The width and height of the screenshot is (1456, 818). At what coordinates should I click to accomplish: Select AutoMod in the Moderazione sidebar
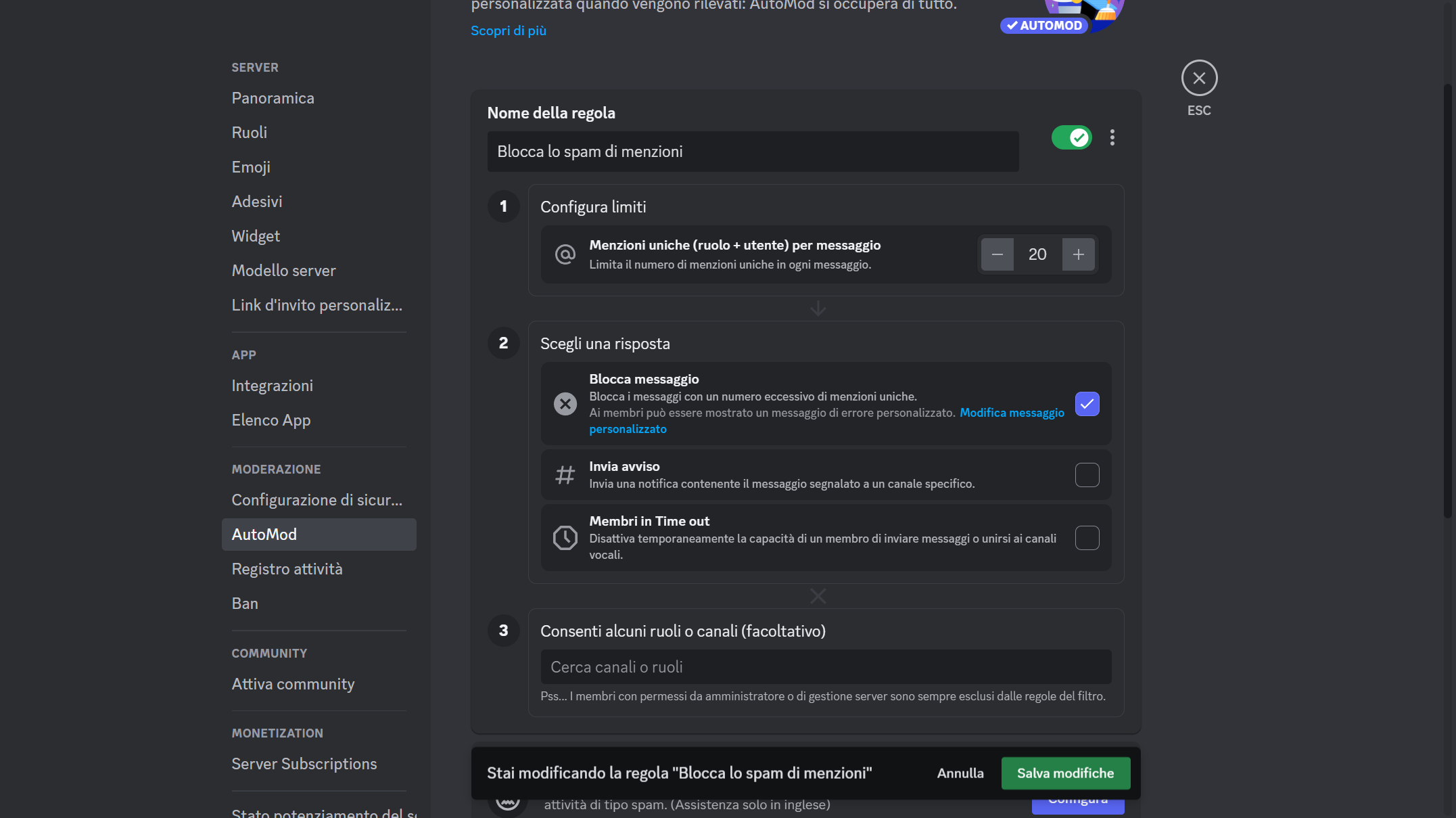tap(264, 534)
